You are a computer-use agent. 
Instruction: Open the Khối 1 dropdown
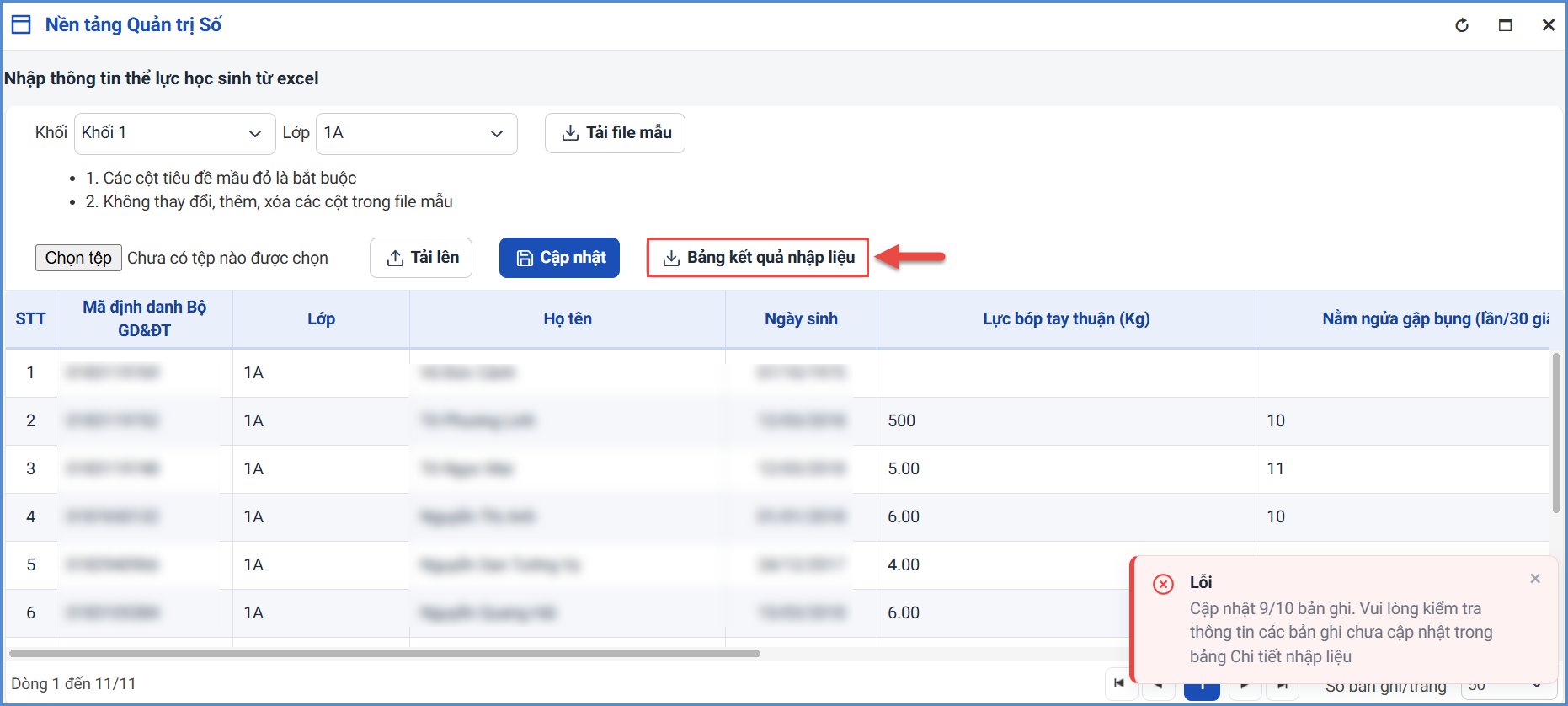point(174,133)
